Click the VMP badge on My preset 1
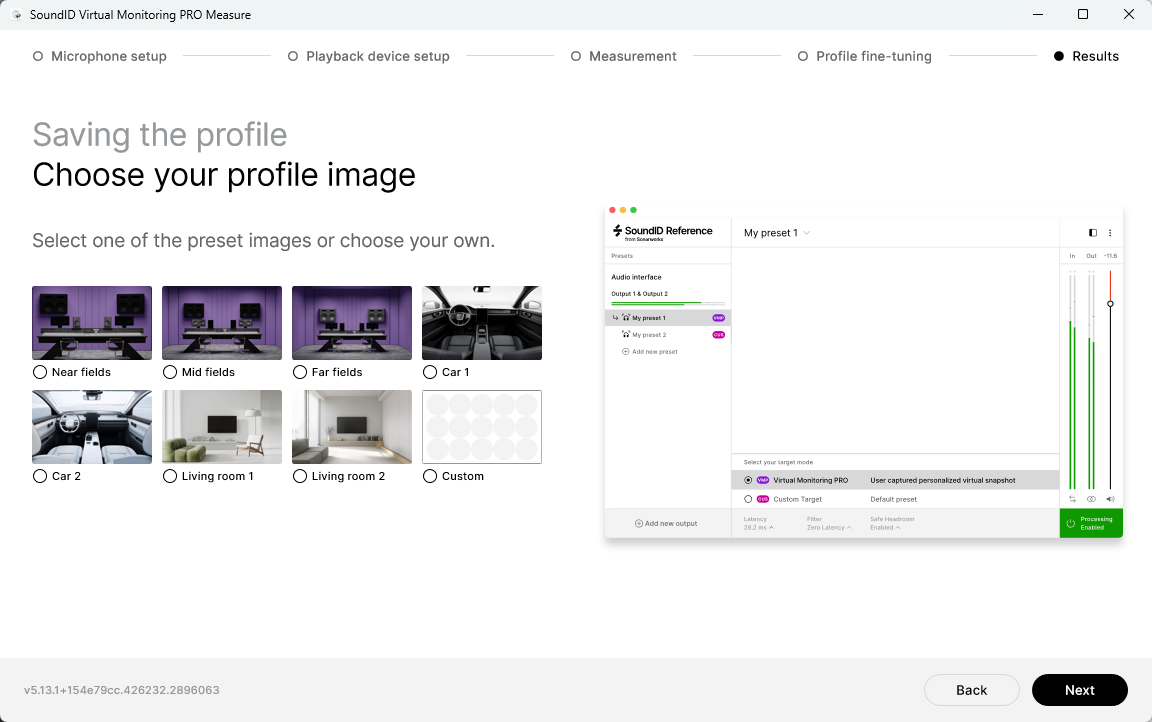Image resolution: width=1152 pixels, height=722 pixels. coord(719,318)
